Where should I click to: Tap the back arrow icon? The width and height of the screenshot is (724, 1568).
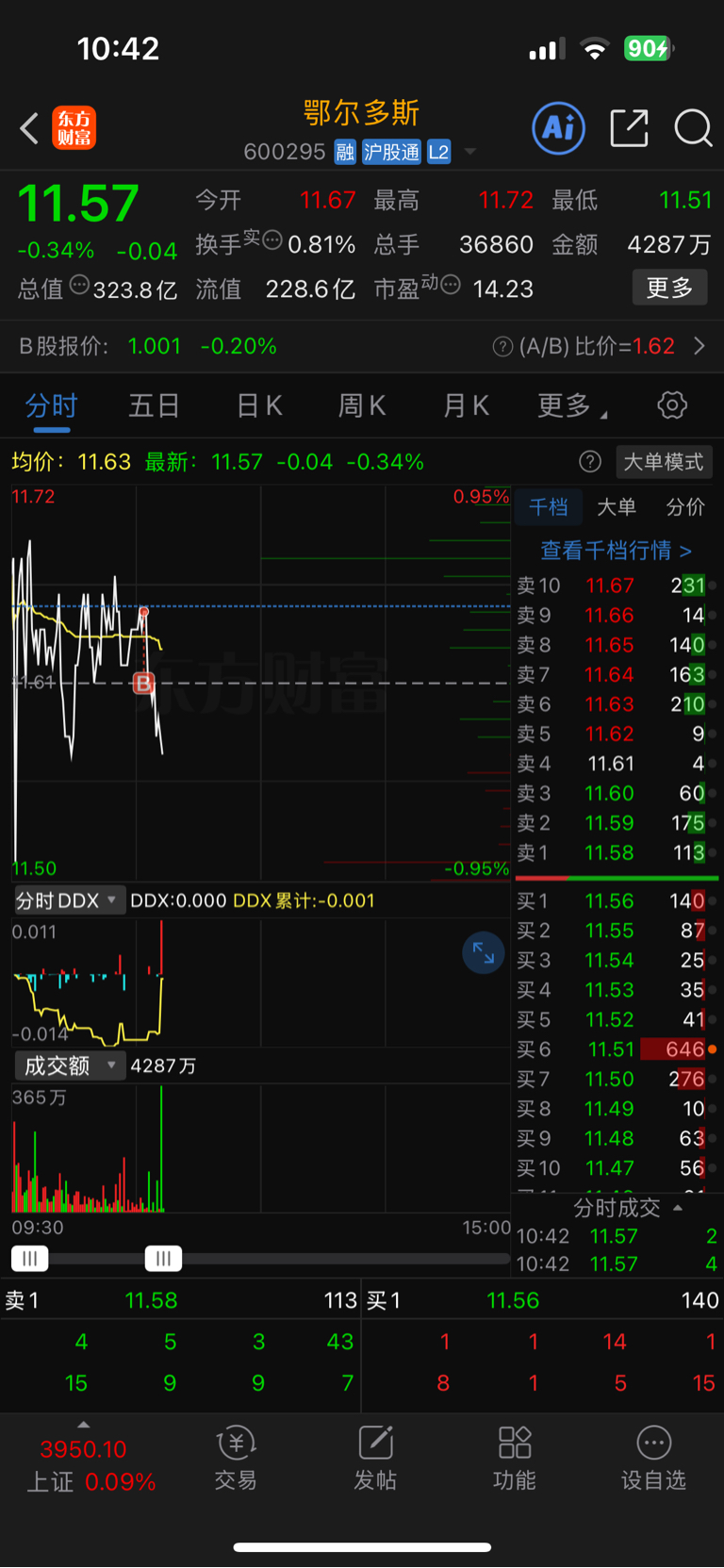coord(29,128)
